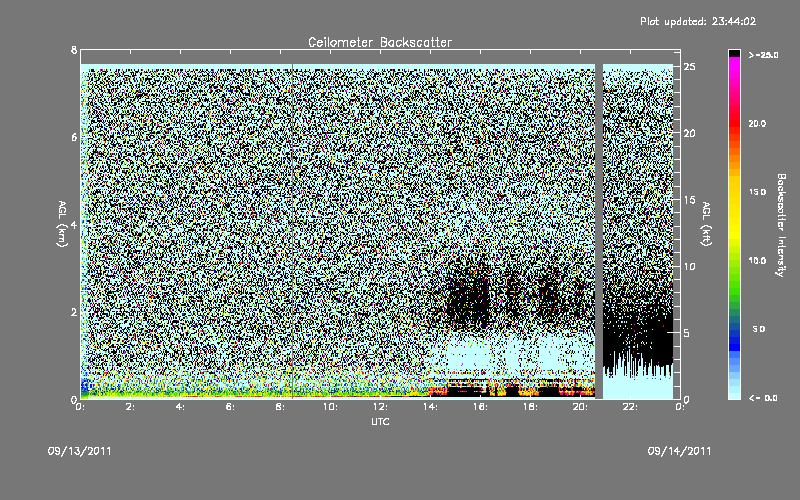Pick the black swatch atop the colorbar
The width and height of the screenshot is (800, 500).
[734, 53]
